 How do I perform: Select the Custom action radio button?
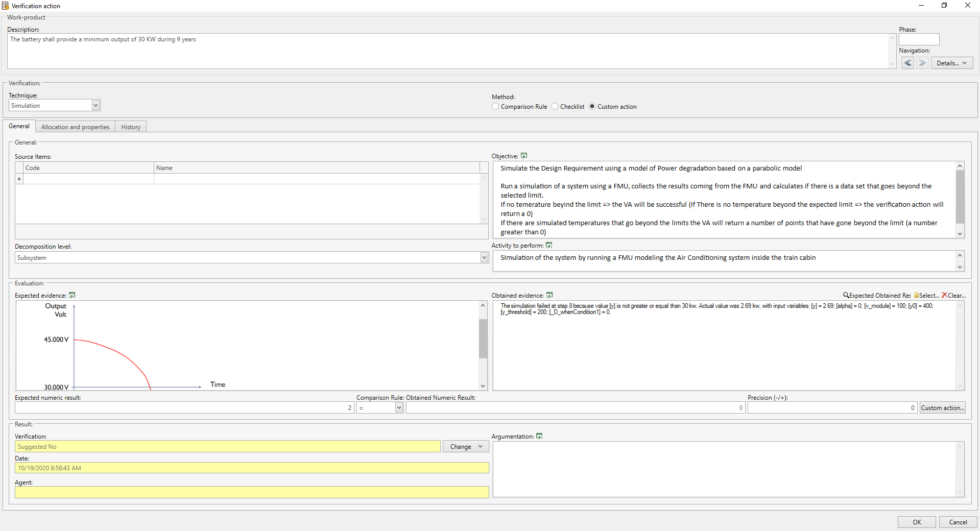click(592, 106)
